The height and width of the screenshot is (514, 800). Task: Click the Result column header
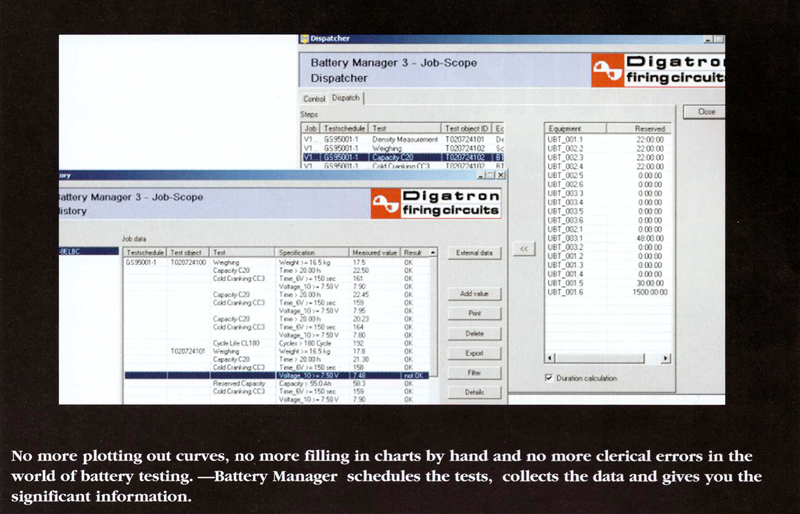(x=415, y=252)
